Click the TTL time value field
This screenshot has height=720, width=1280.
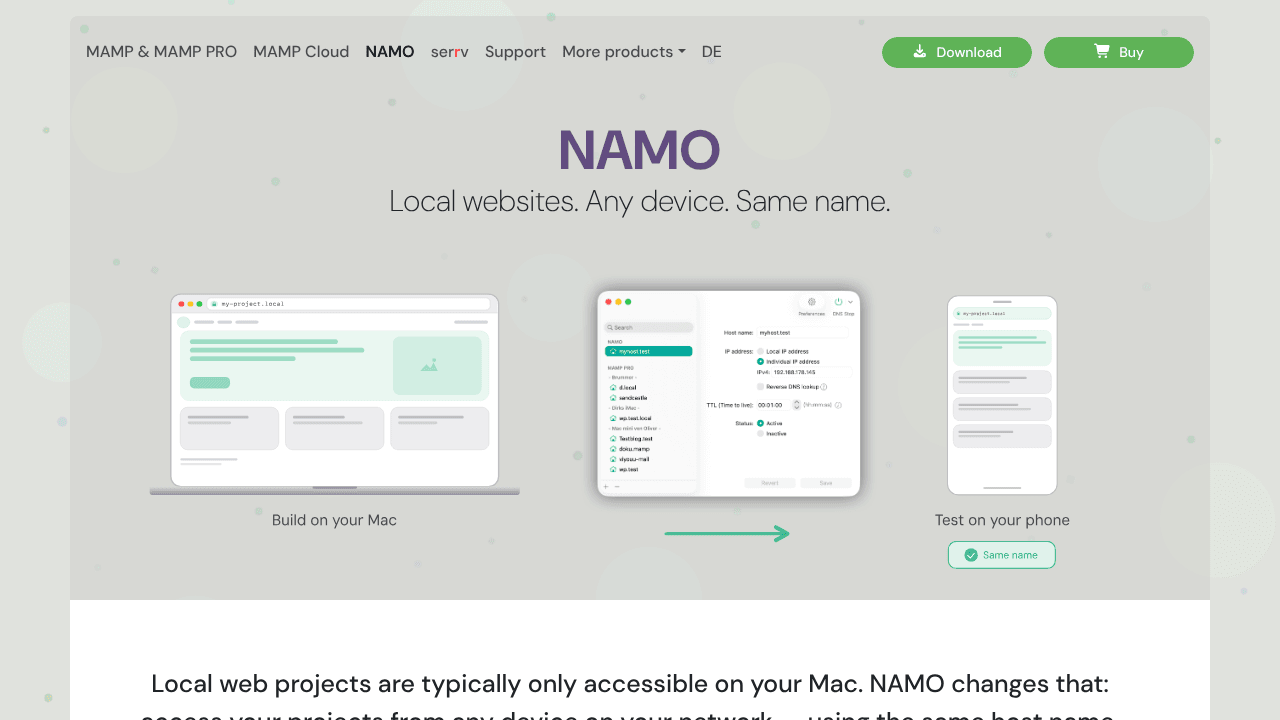pos(773,405)
